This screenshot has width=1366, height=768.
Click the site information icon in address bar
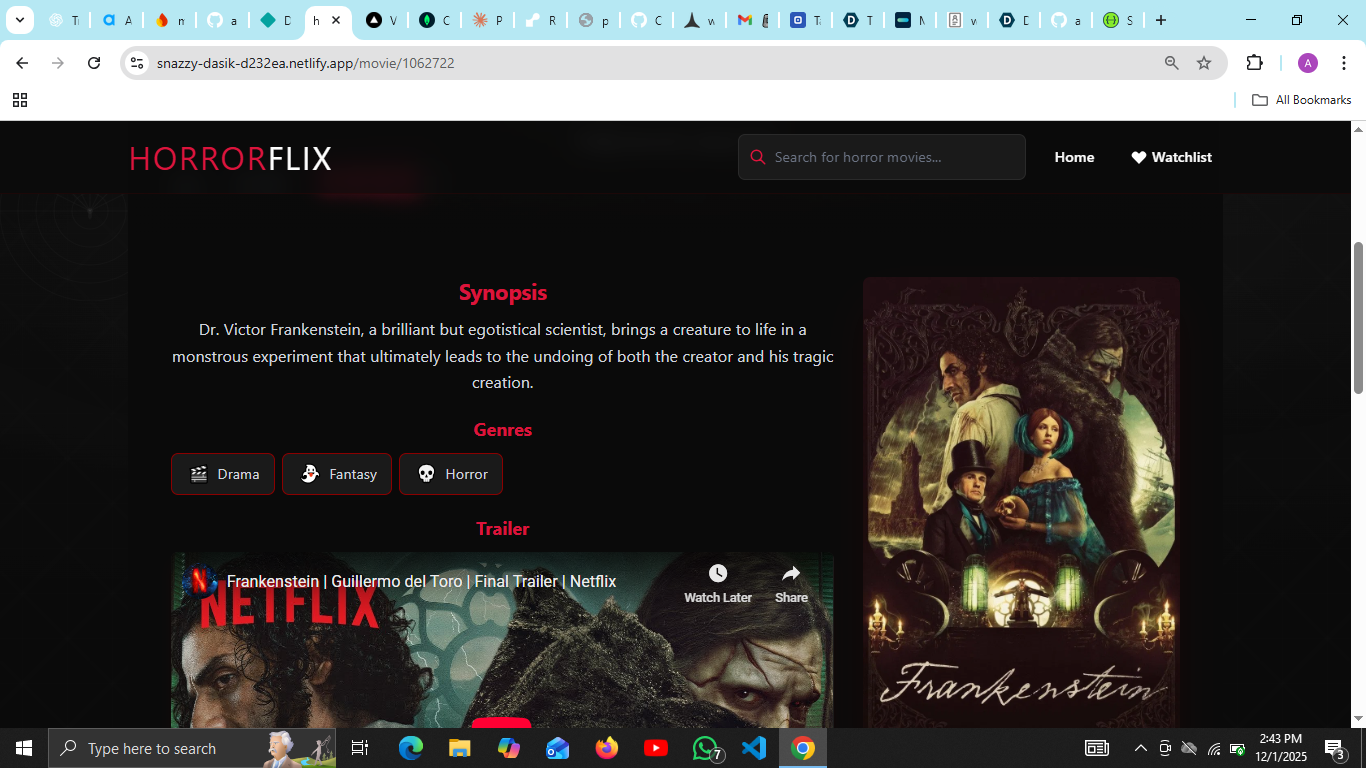click(x=138, y=63)
